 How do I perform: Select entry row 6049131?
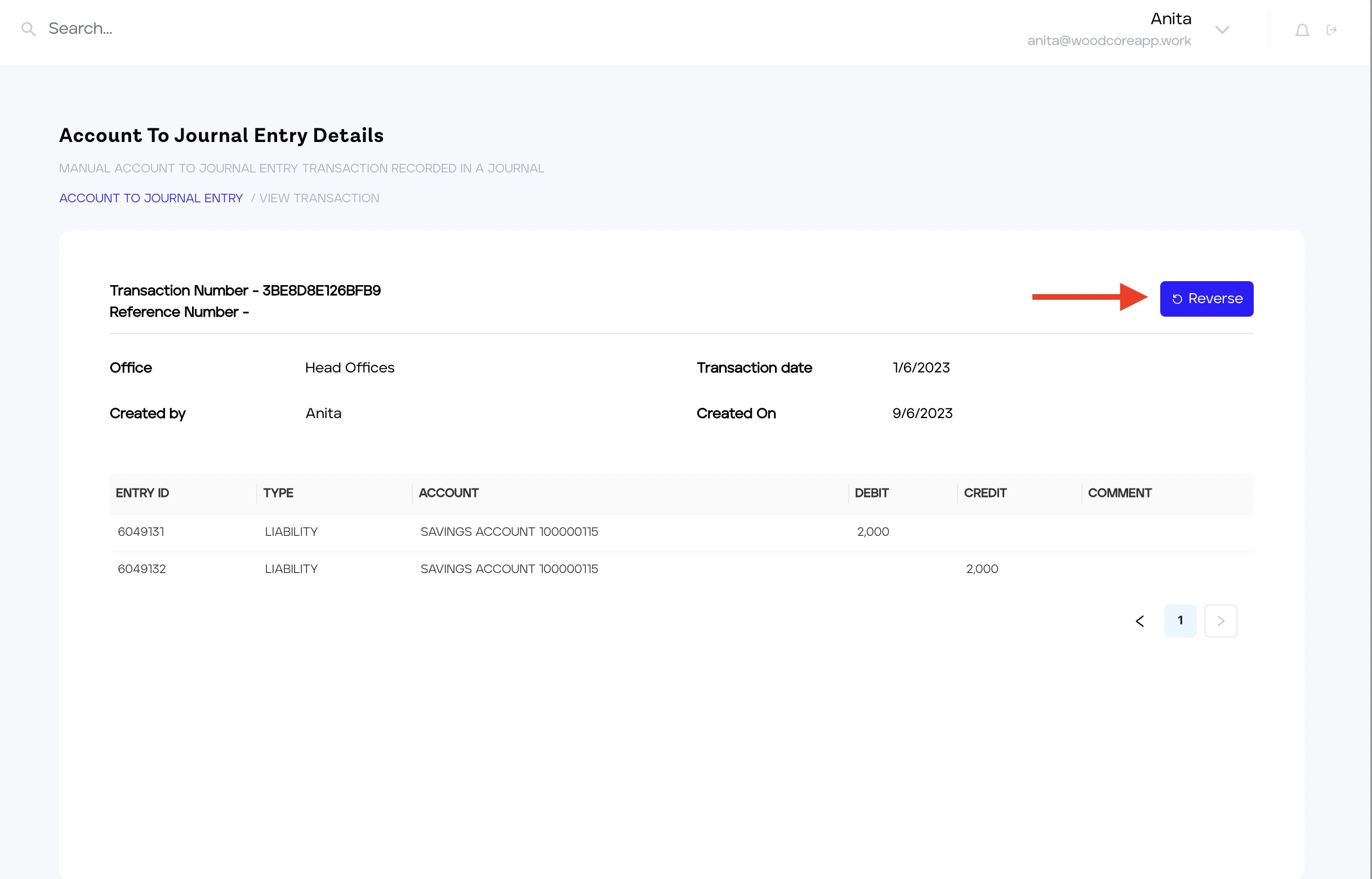tap(141, 532)
